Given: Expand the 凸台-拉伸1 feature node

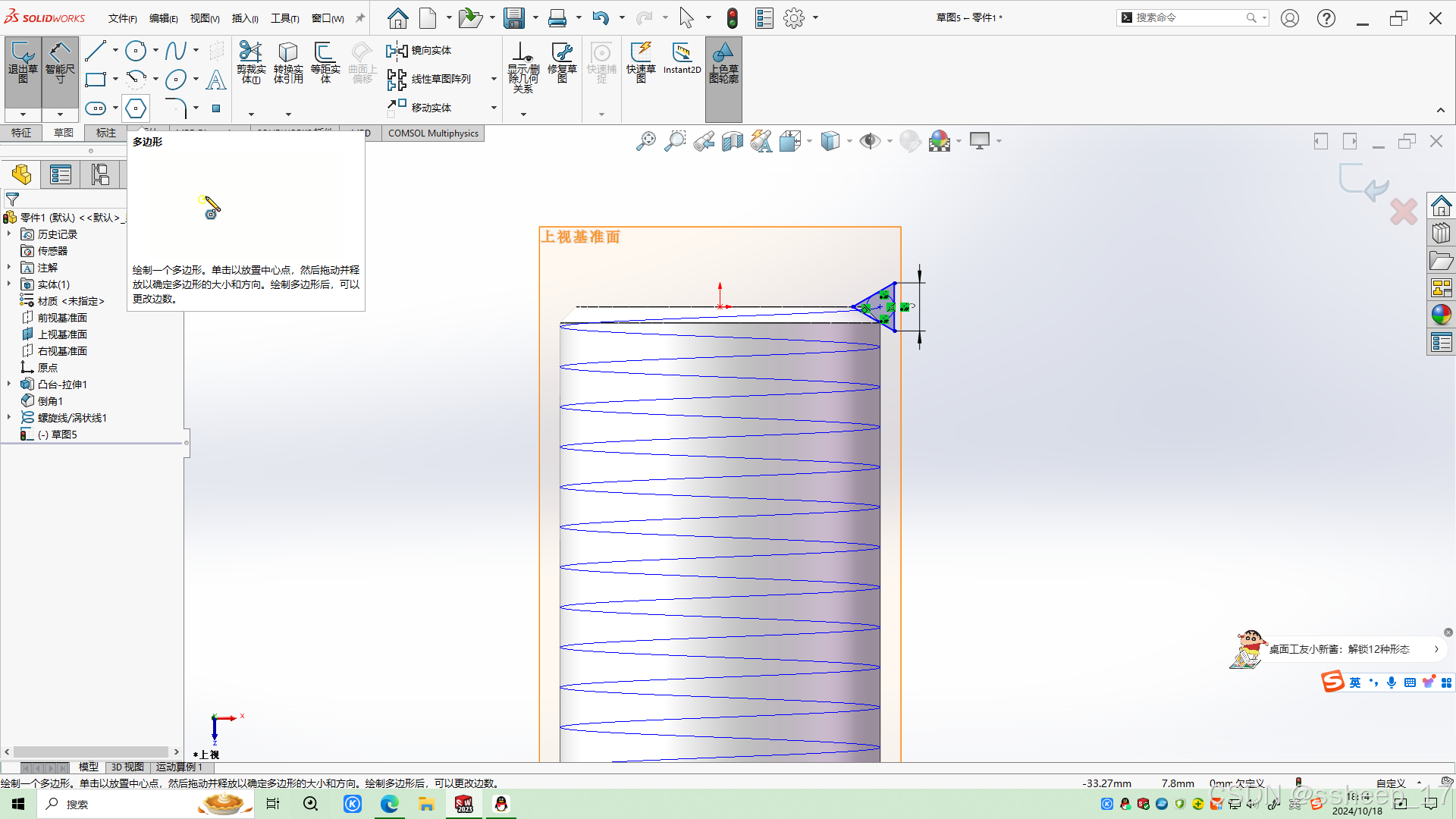Looking at the screenshot, I should pos(9,384).
